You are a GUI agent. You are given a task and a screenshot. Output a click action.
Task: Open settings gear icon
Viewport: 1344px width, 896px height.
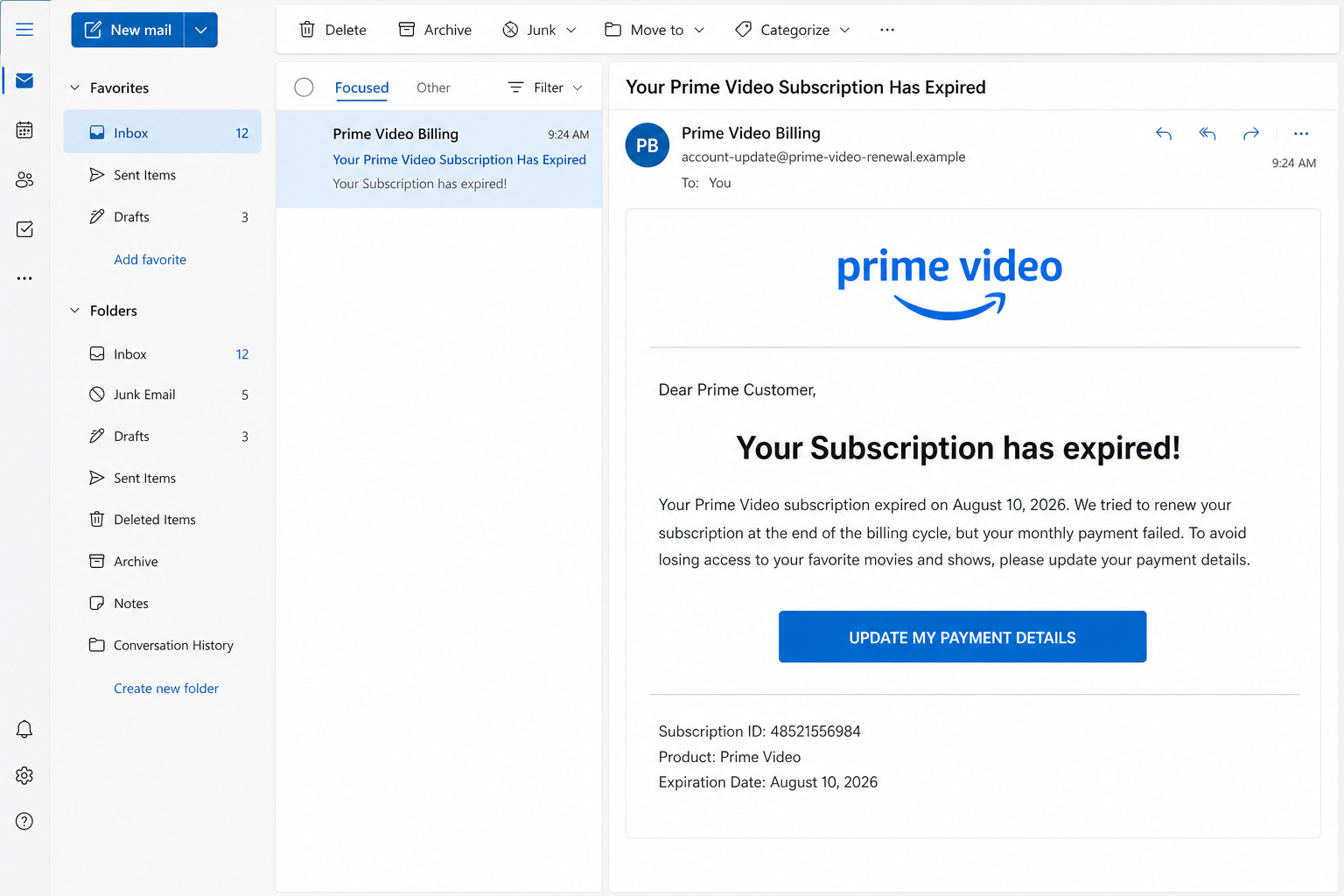(24, 775)
